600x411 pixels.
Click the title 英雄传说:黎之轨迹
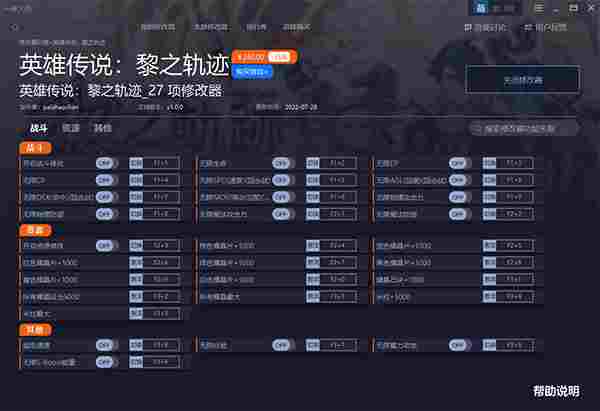pos(124,64)
